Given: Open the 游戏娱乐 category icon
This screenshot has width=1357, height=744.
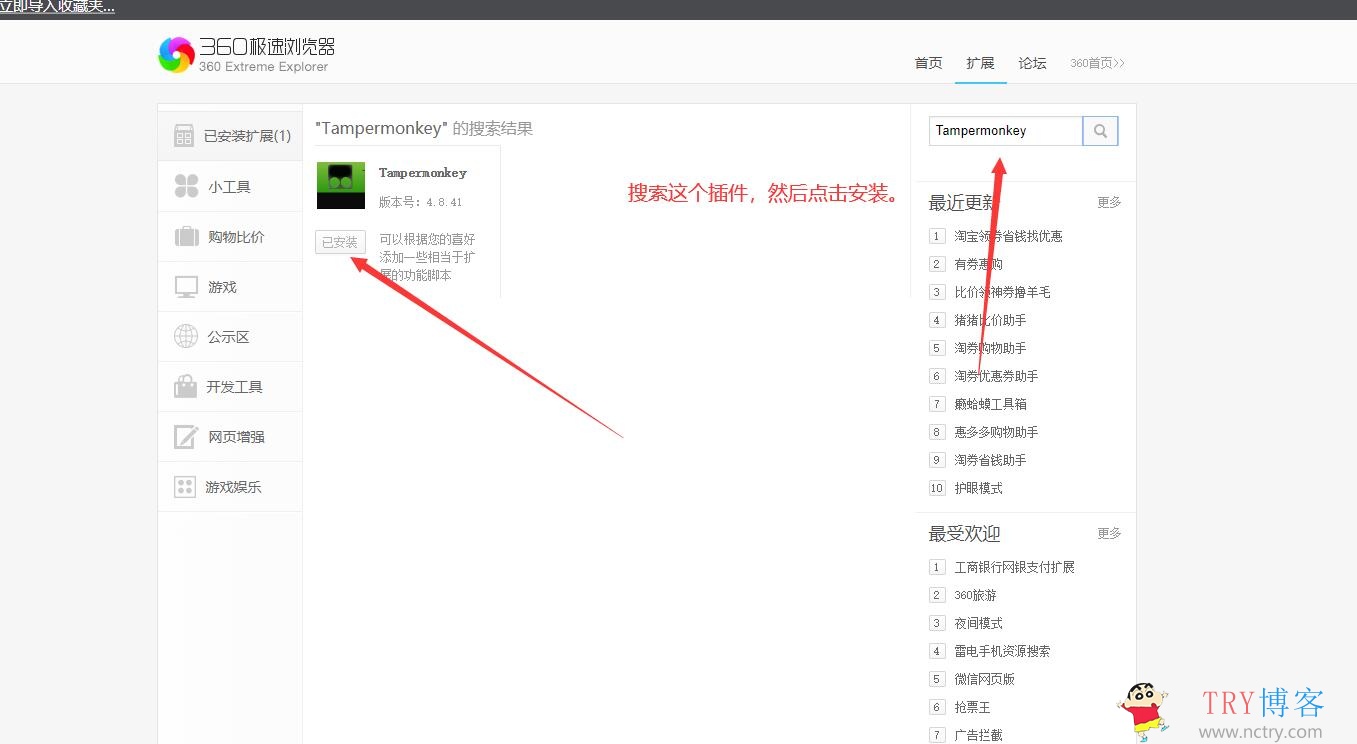Looking at the screenshot, I should click(185, 487).
